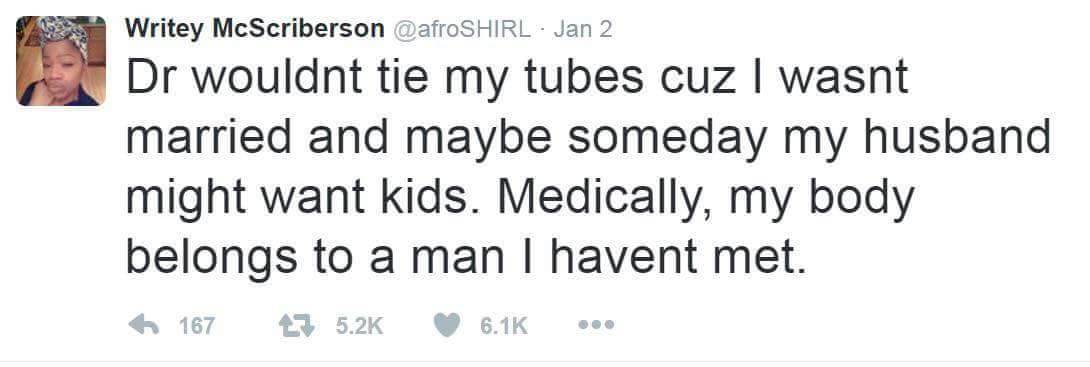Click the word "Medically" in the tweet

pyautogui.click(x=612, y=197)
